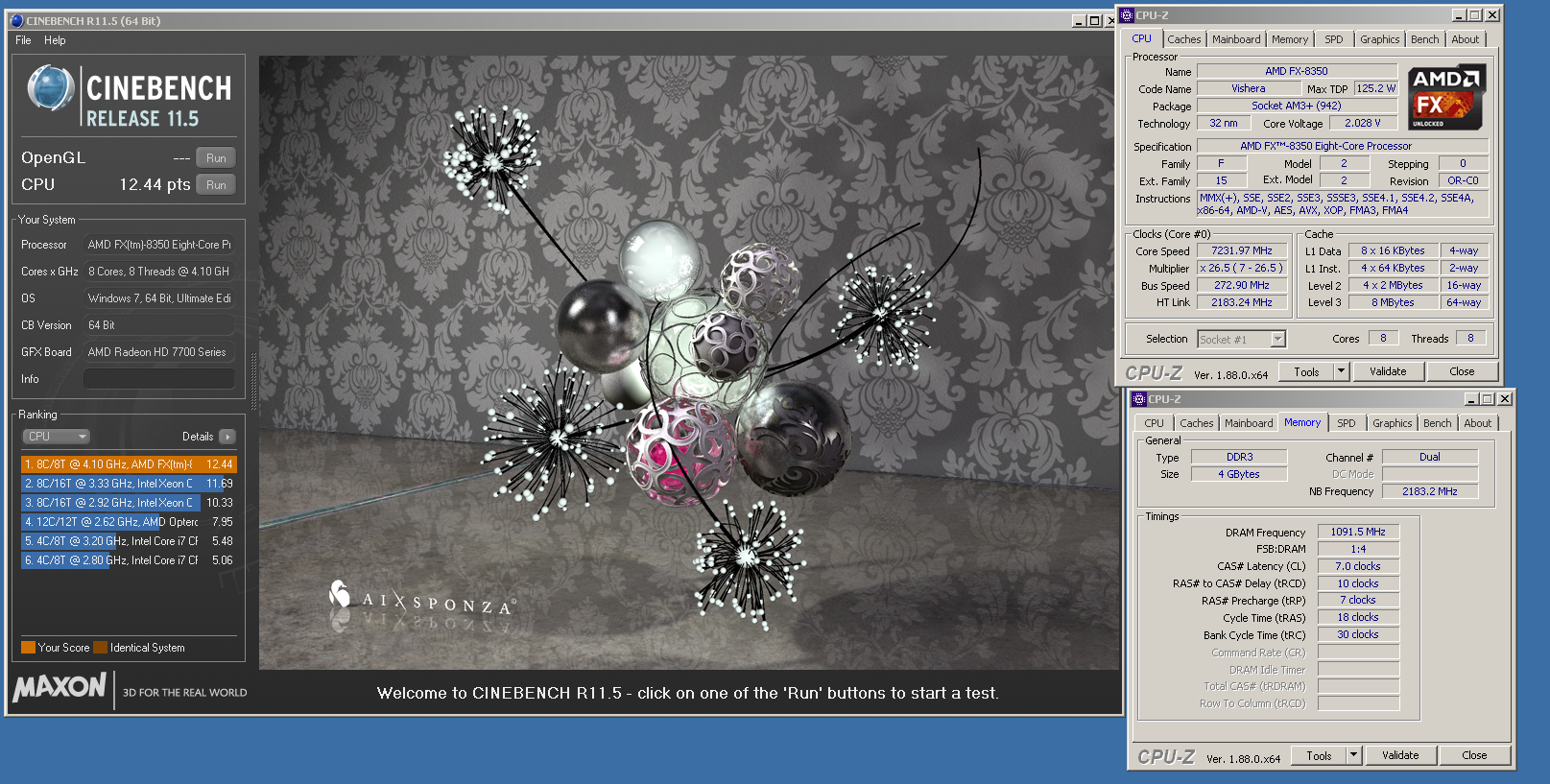Switch to Mainboard tab in upper CPU-Z window
The image size is (1550, 784).
click(1236, 39)
